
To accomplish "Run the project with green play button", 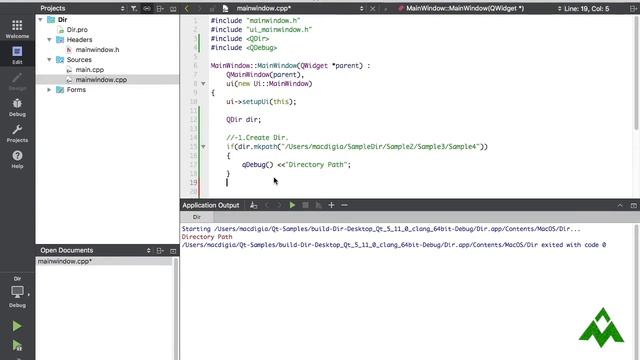I will [17, 326].
